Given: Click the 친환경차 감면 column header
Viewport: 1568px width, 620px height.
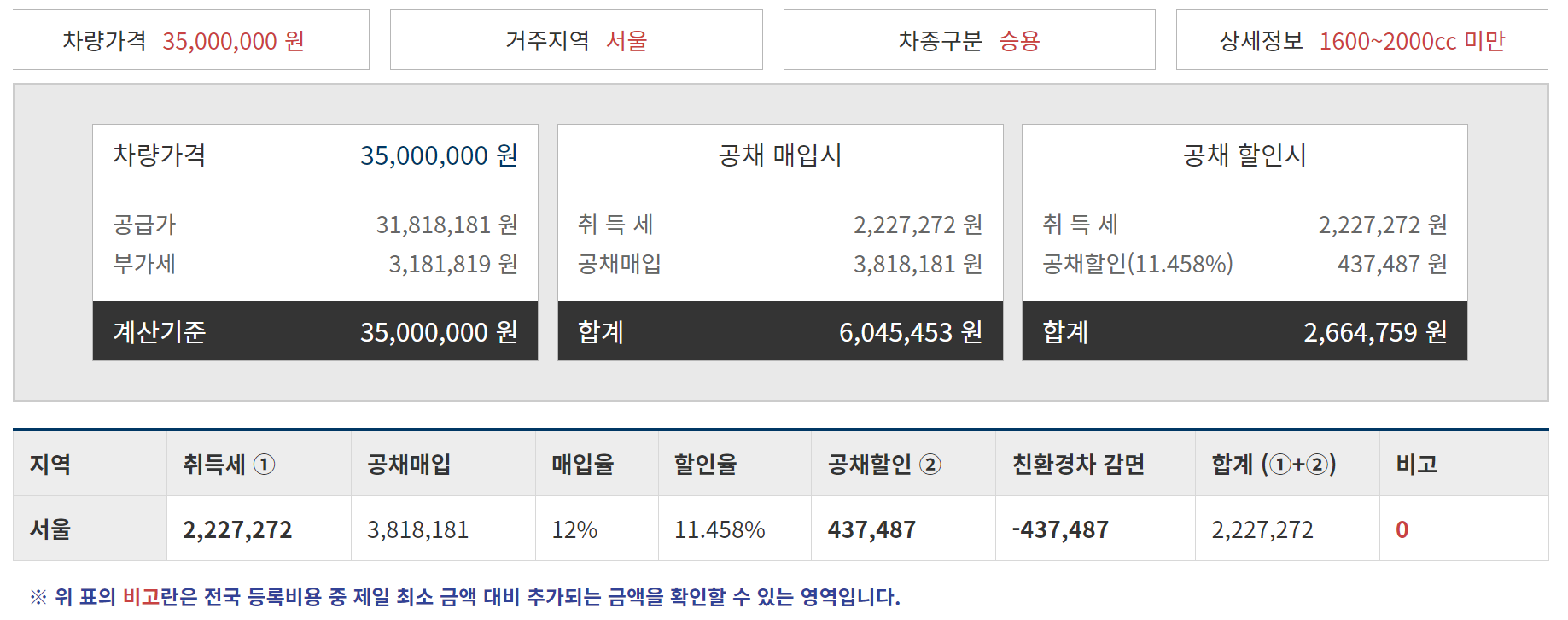Looking at the screenshot, I should [1095, 464].
